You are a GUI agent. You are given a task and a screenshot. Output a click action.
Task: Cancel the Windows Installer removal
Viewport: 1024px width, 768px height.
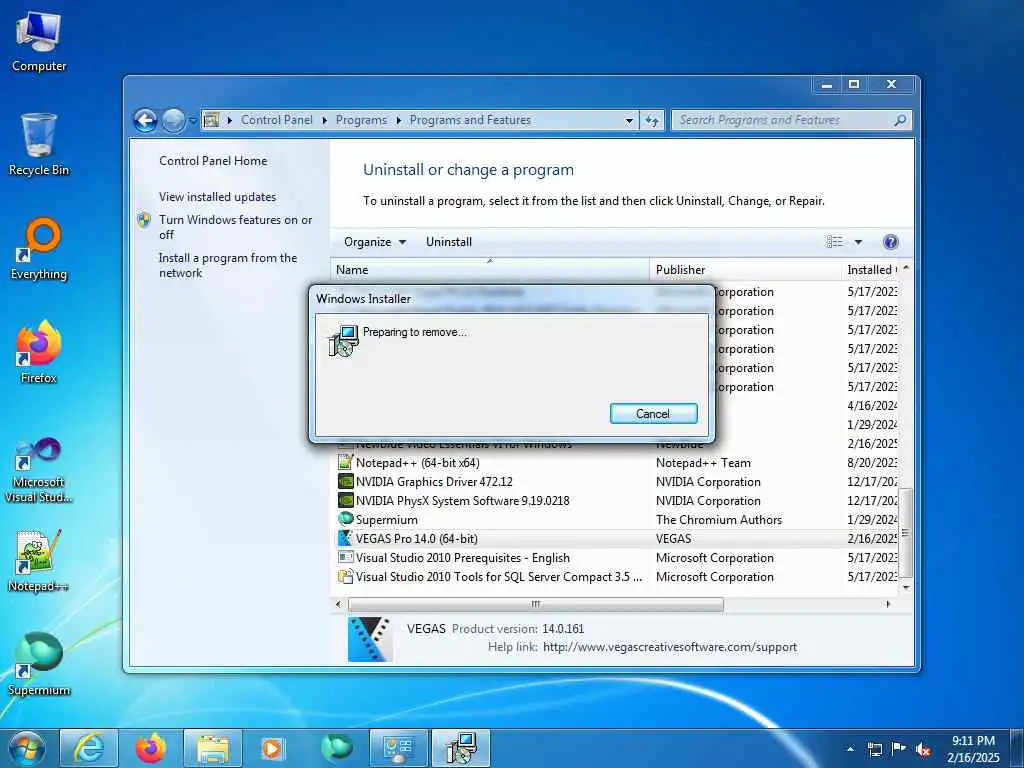pos(653,413)
